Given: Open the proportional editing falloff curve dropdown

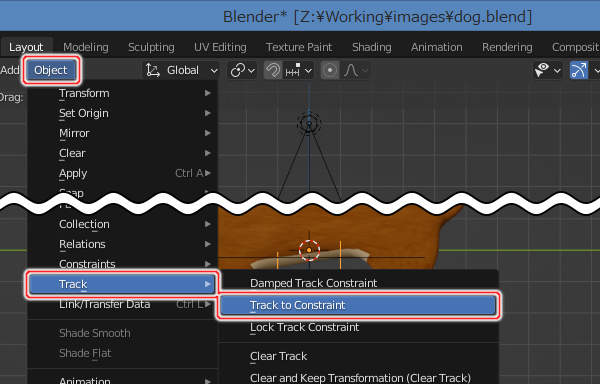Looking at the screenshot, I should coord(356,70).
